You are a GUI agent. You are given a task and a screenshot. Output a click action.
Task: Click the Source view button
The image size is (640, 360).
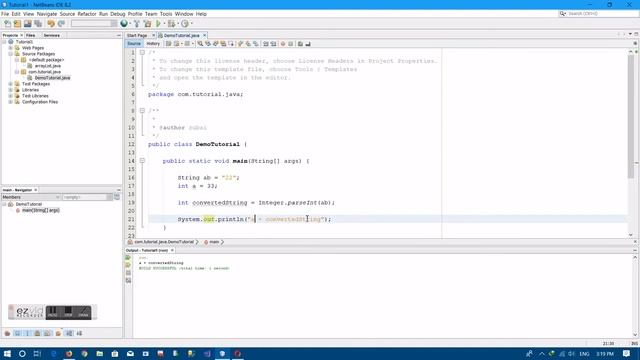click(134, 44)
